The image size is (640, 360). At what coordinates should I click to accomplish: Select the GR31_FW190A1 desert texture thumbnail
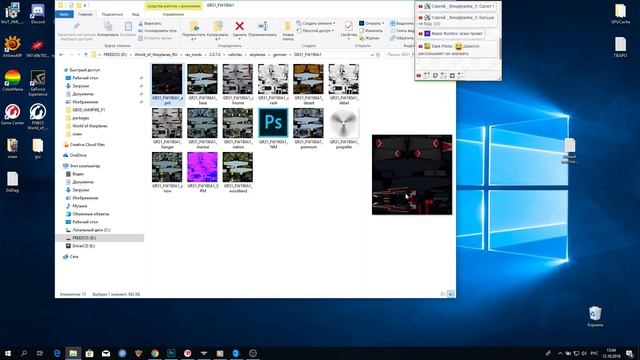click(308, 79)
